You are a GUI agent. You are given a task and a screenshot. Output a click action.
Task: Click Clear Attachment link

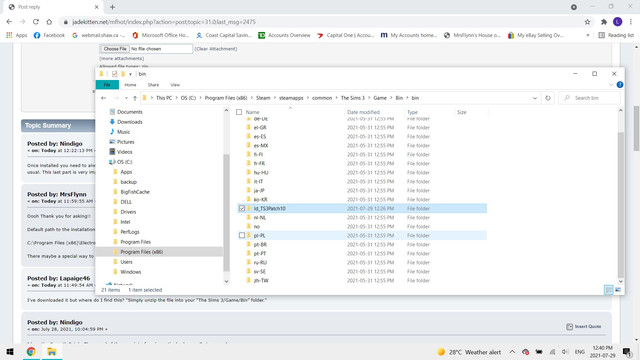216,49
